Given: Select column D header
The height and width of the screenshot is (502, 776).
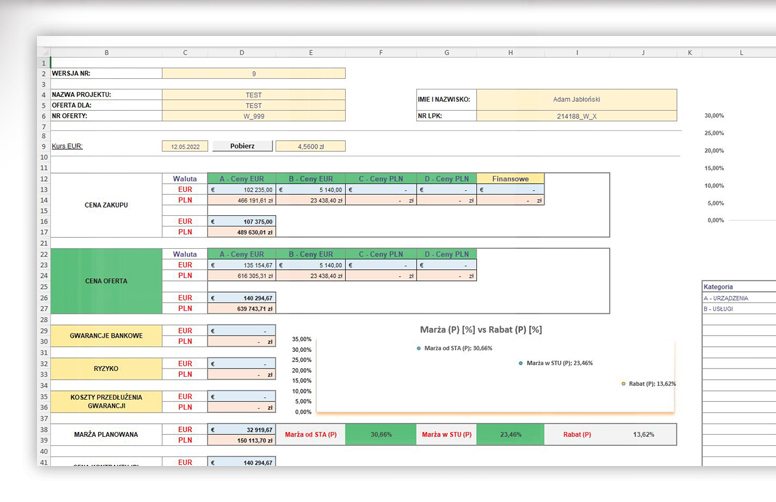Looking at the screenshot, I should 241,52.
